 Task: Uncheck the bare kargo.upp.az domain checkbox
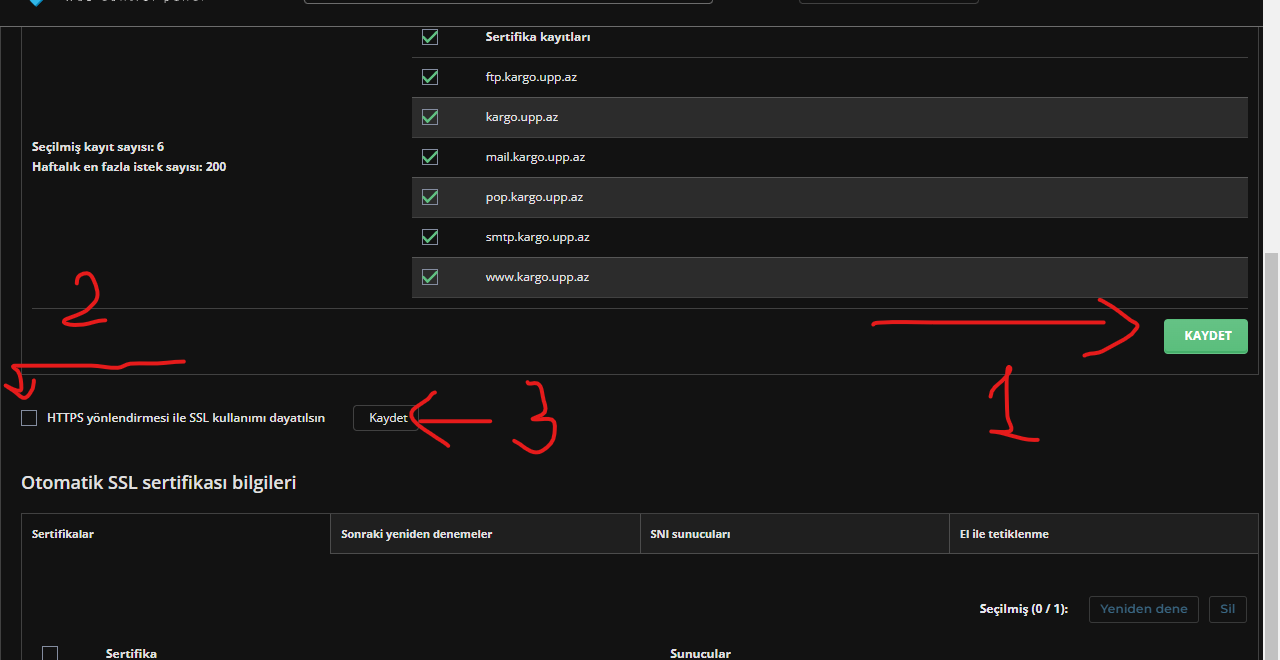pos(430,117)
